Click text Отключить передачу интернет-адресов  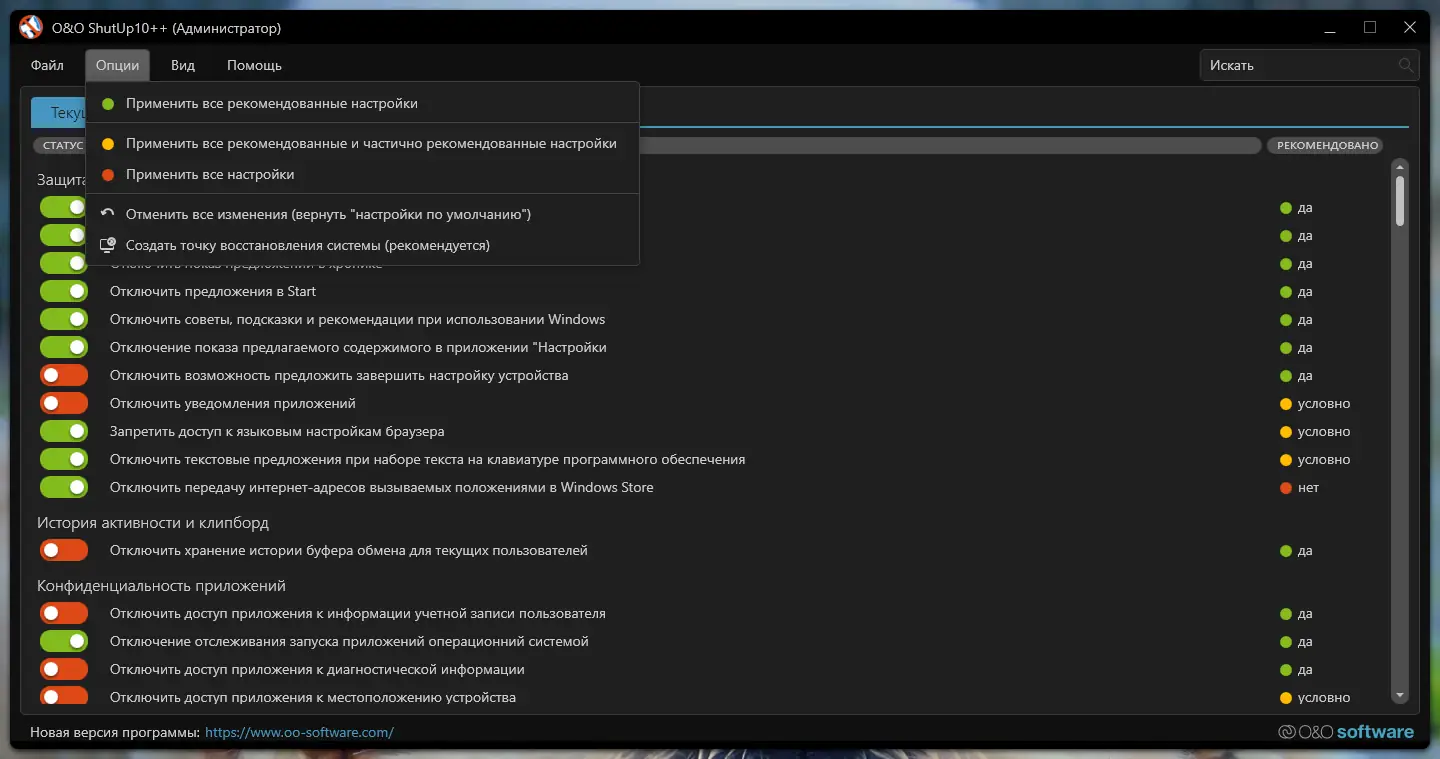pos(381,488)
